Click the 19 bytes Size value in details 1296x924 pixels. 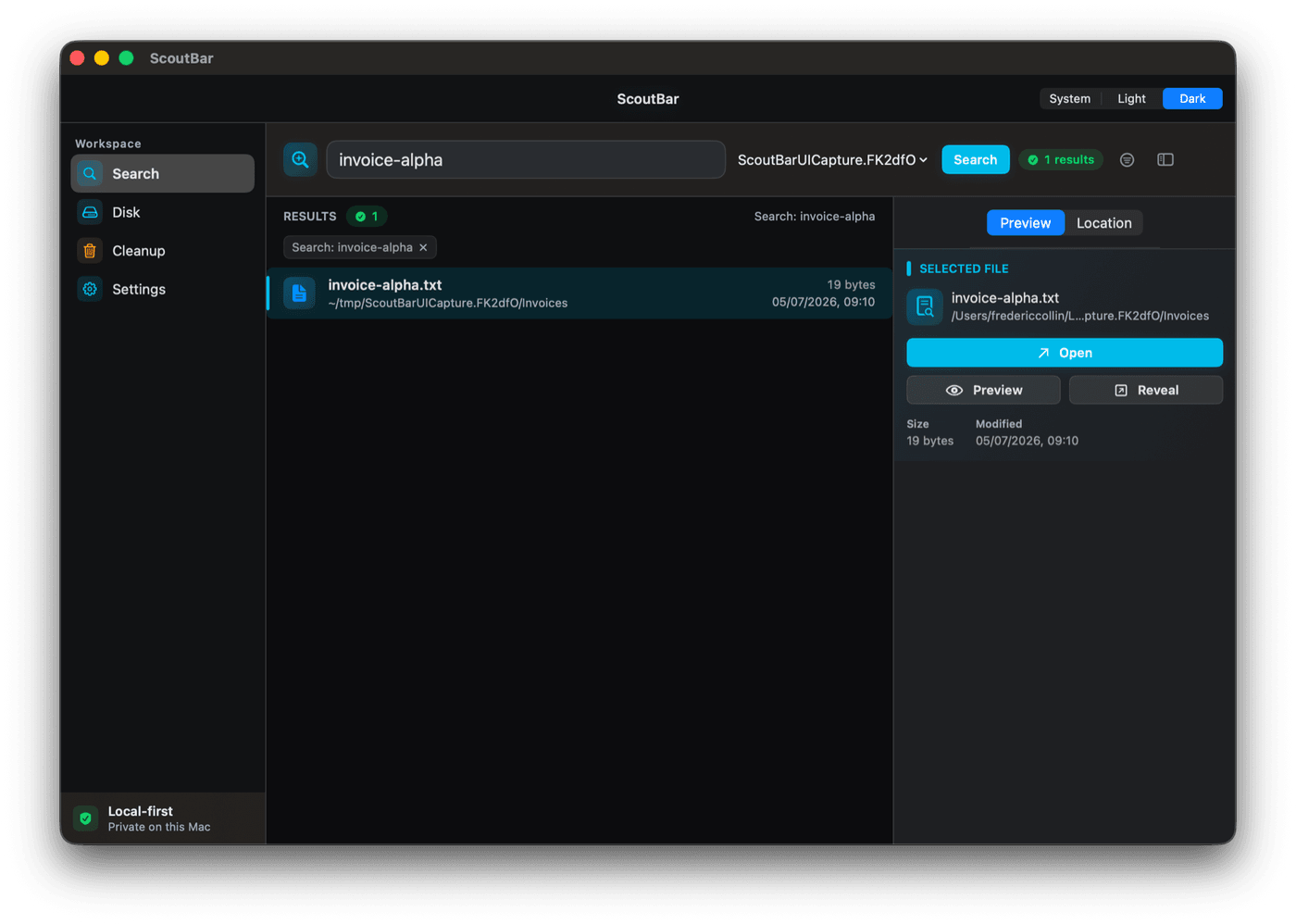(930, 441)
